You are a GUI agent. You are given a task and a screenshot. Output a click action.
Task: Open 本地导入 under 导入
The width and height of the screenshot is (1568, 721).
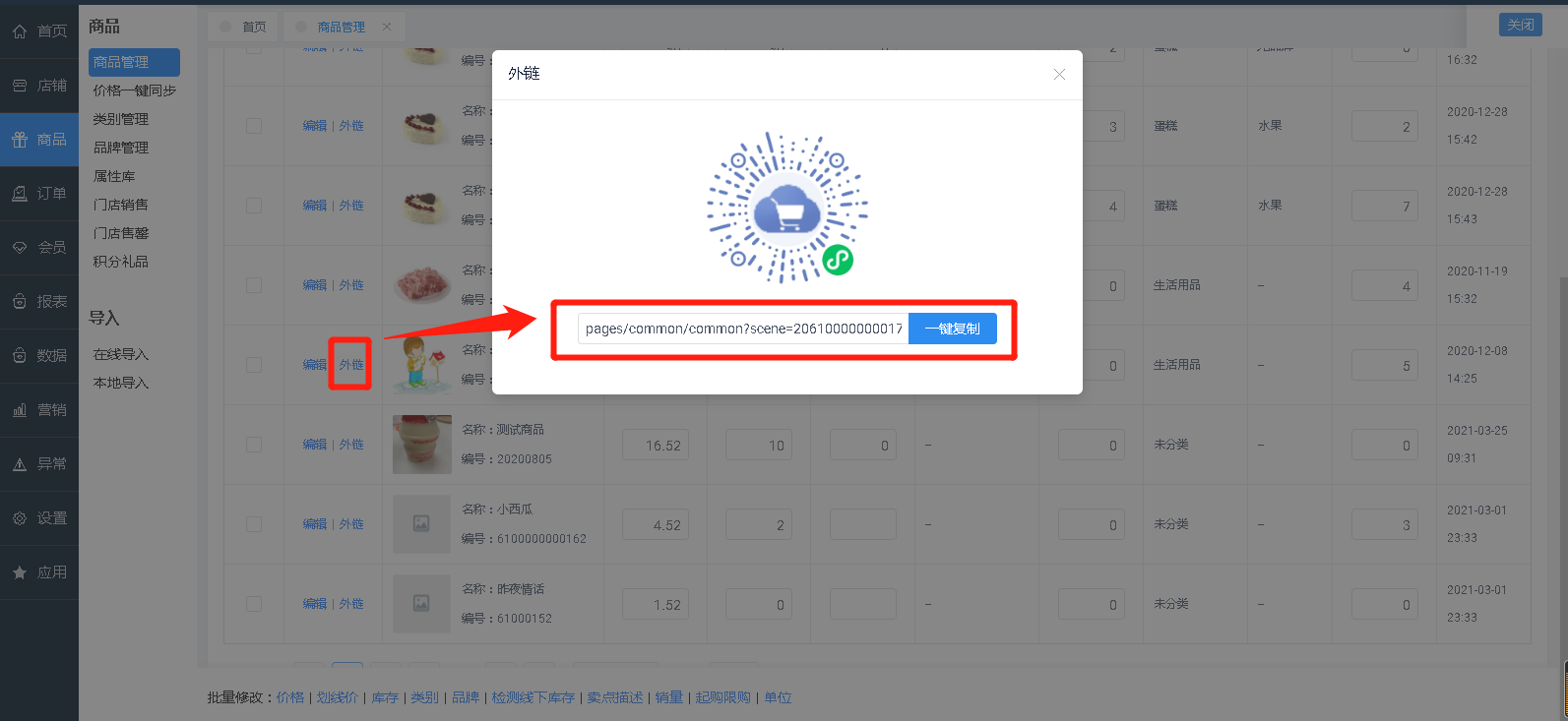121,383
